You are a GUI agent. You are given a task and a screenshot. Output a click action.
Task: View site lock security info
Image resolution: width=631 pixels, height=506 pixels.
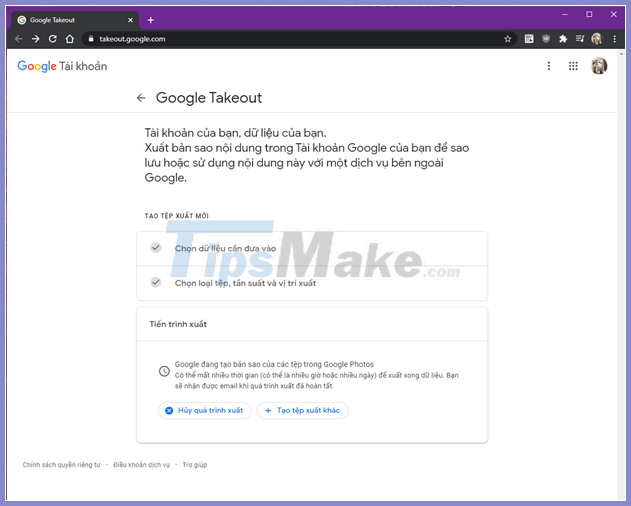91,39
